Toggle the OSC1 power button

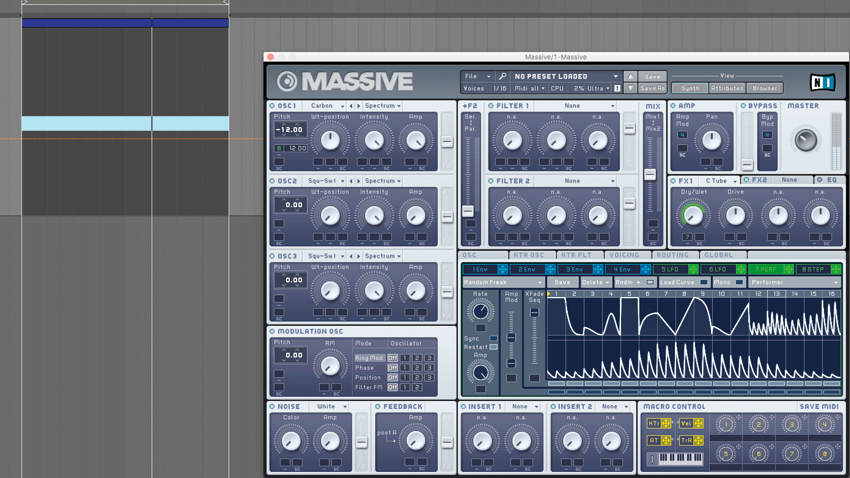click(x=272, y=106)
